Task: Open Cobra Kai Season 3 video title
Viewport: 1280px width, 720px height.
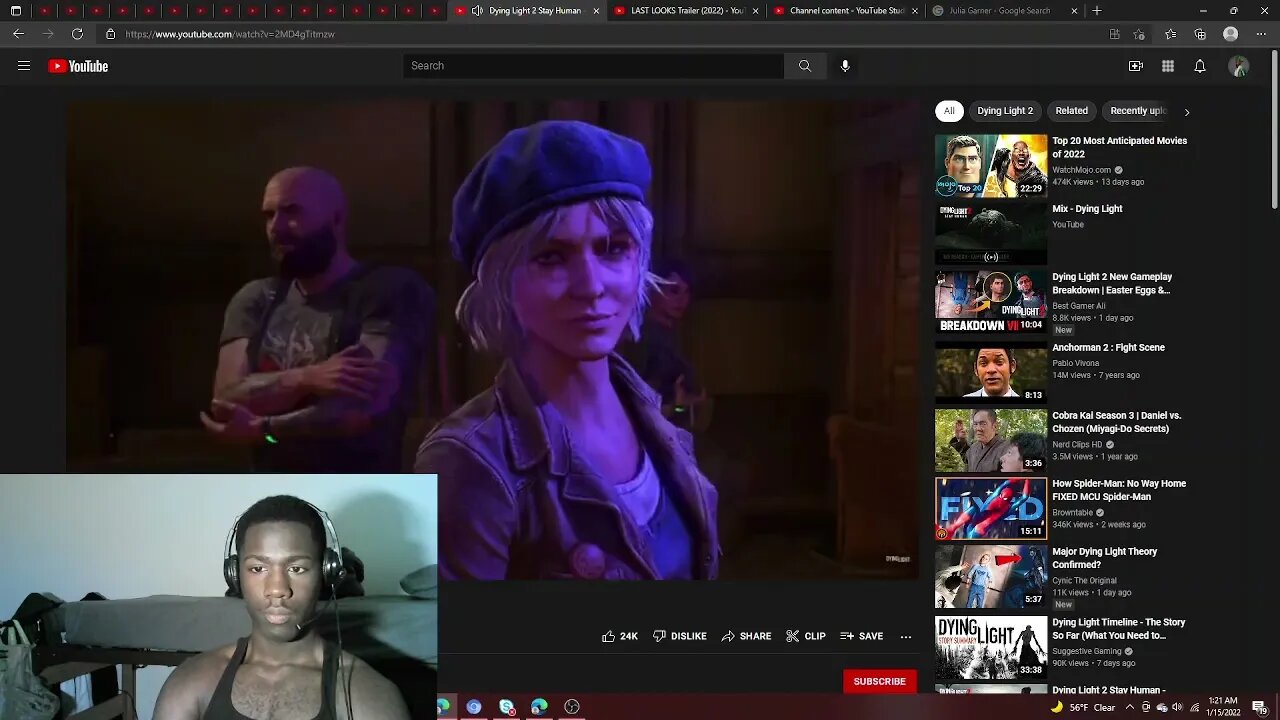Action: (x=1116, y=422)
